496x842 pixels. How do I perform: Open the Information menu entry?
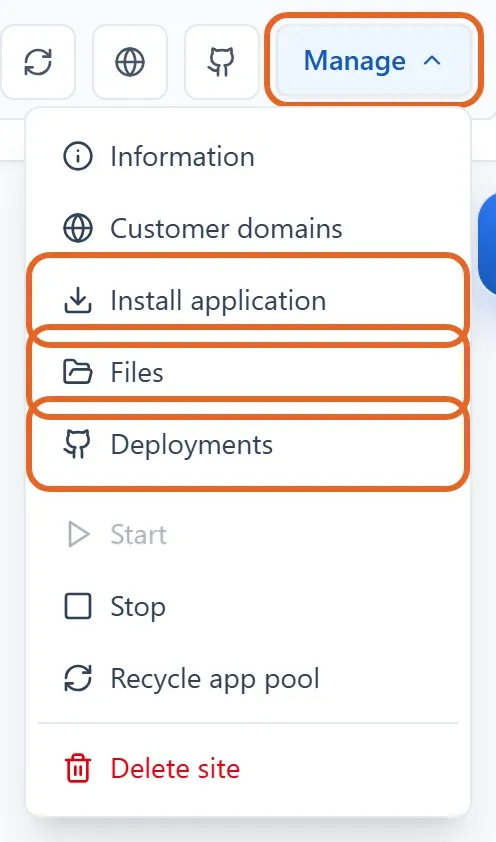248,157
